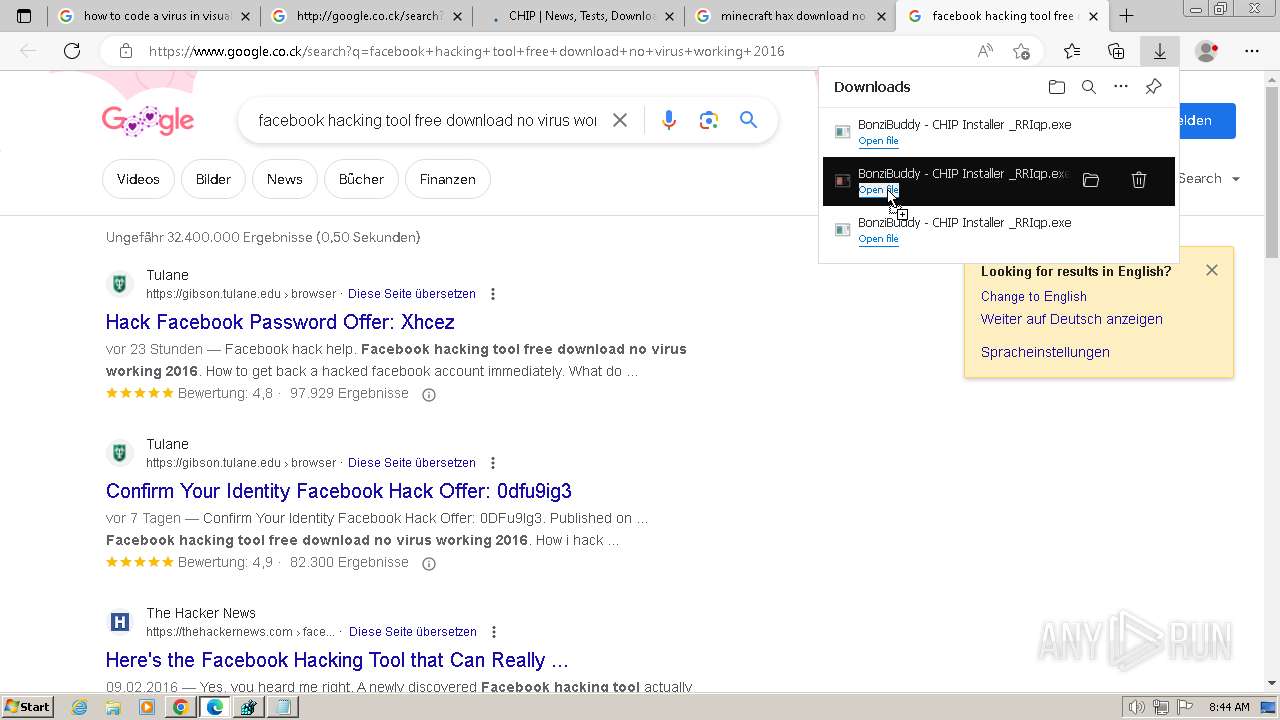Image resolution: width=1280 pixels, height=720 pixels.
Task: Refresh the page with the reload icon
Action: pos(72,51)
